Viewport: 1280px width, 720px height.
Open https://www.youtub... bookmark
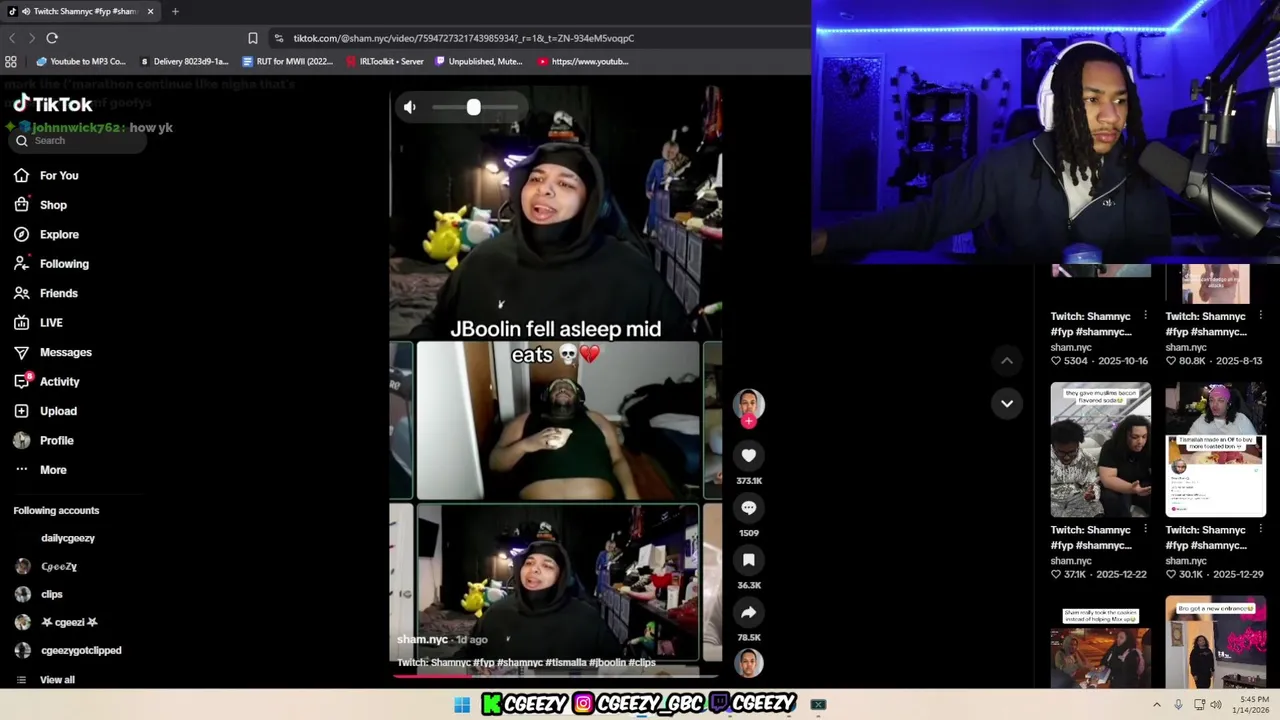point(584,61)
